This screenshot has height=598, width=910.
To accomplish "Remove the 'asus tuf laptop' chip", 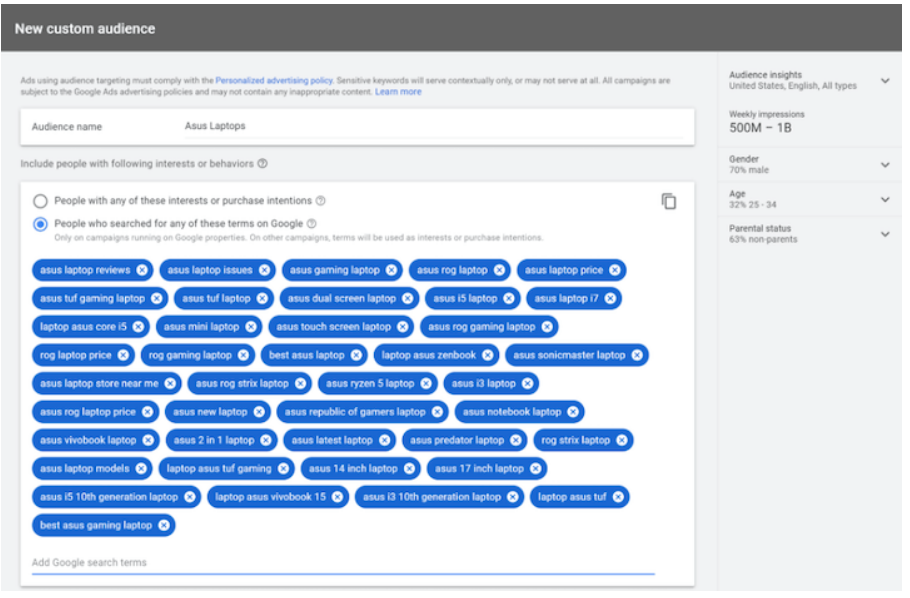I will click(x=262, y=299).
